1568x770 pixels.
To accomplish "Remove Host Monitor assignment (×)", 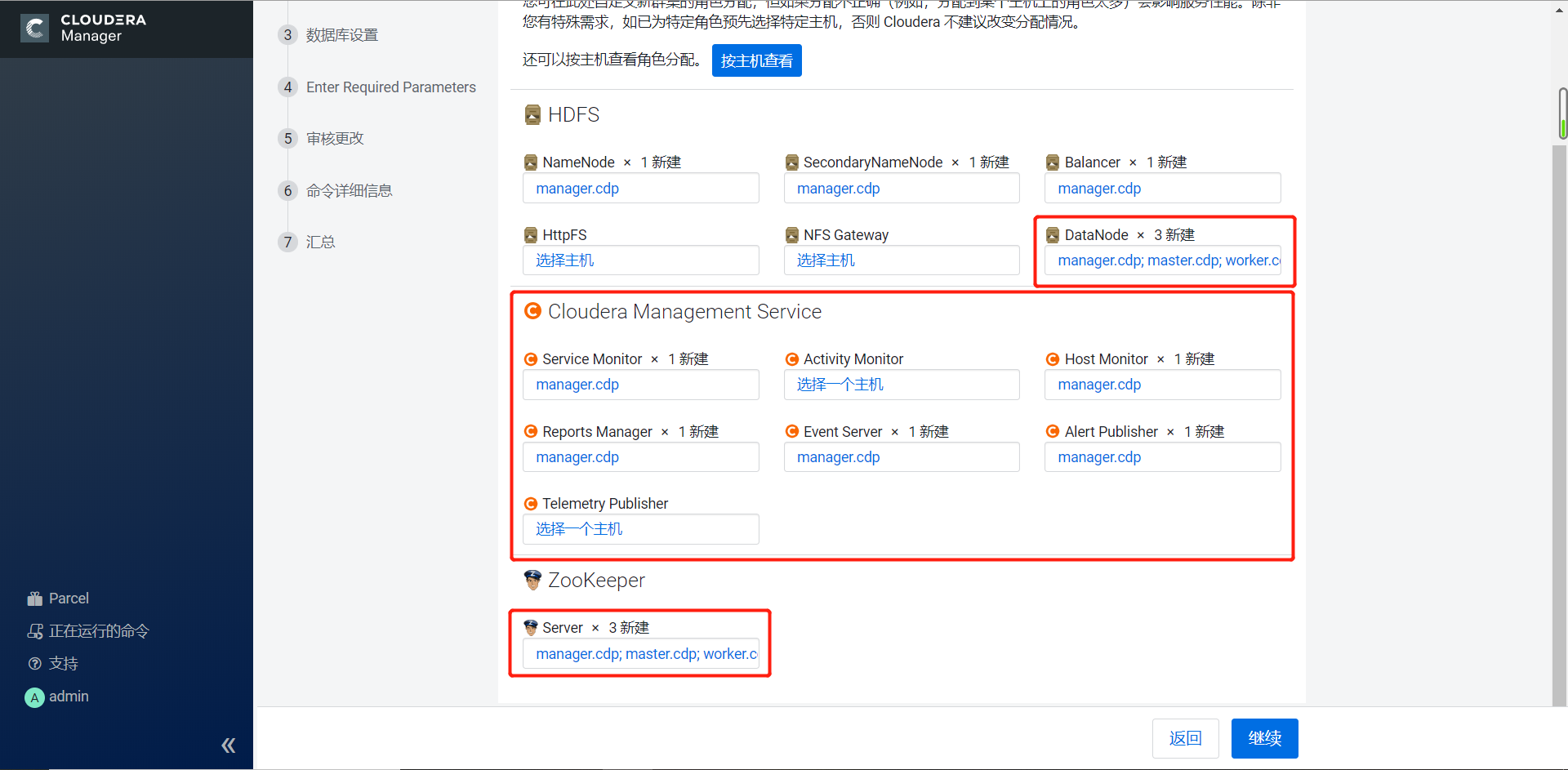I will 1160,359.
